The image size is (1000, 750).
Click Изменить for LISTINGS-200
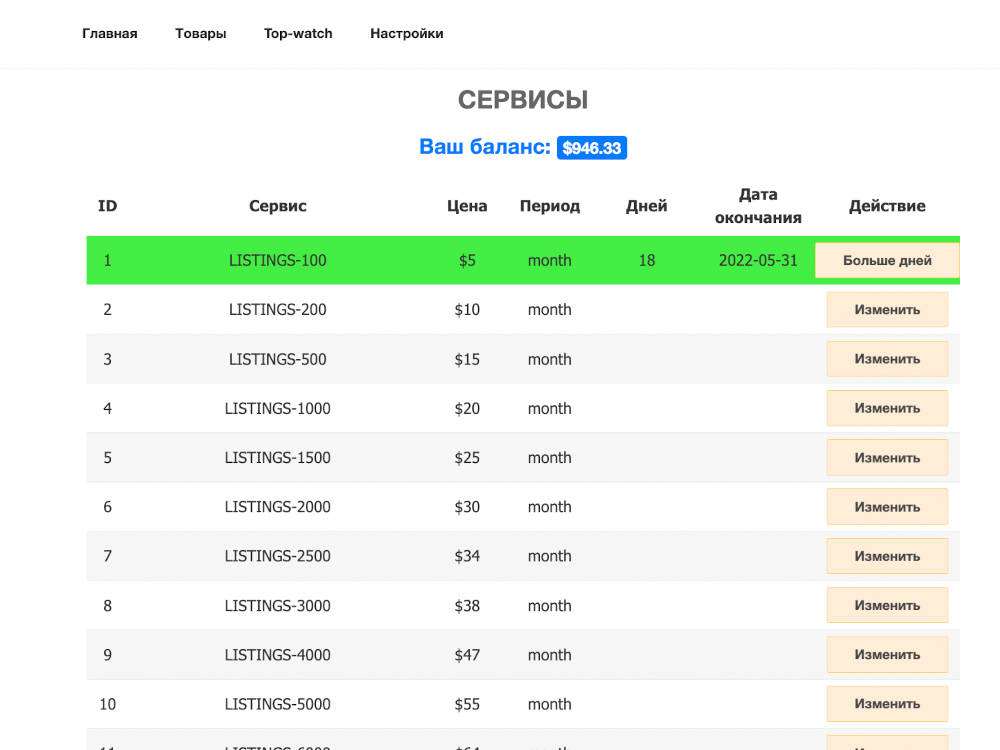pyautogui.click(x=887, y=309)
